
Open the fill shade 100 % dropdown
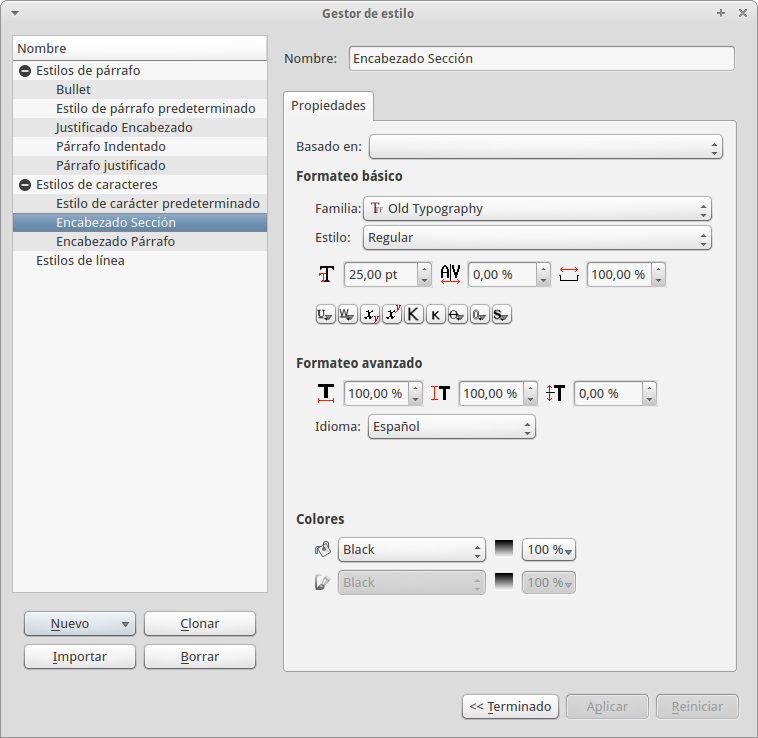[x=549, y=550]
